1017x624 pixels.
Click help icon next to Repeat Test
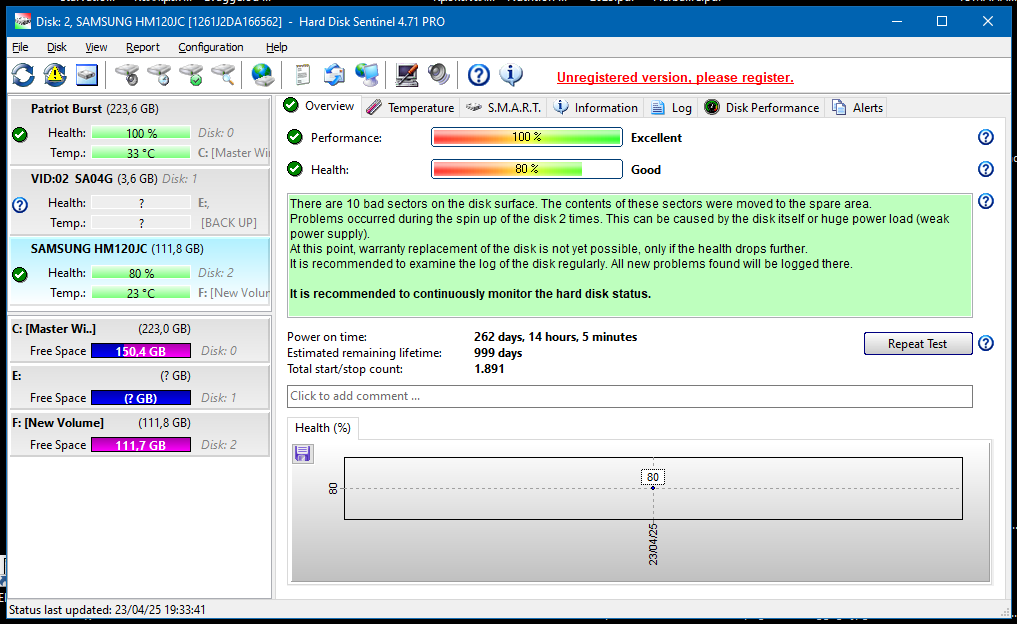point(985,343)
